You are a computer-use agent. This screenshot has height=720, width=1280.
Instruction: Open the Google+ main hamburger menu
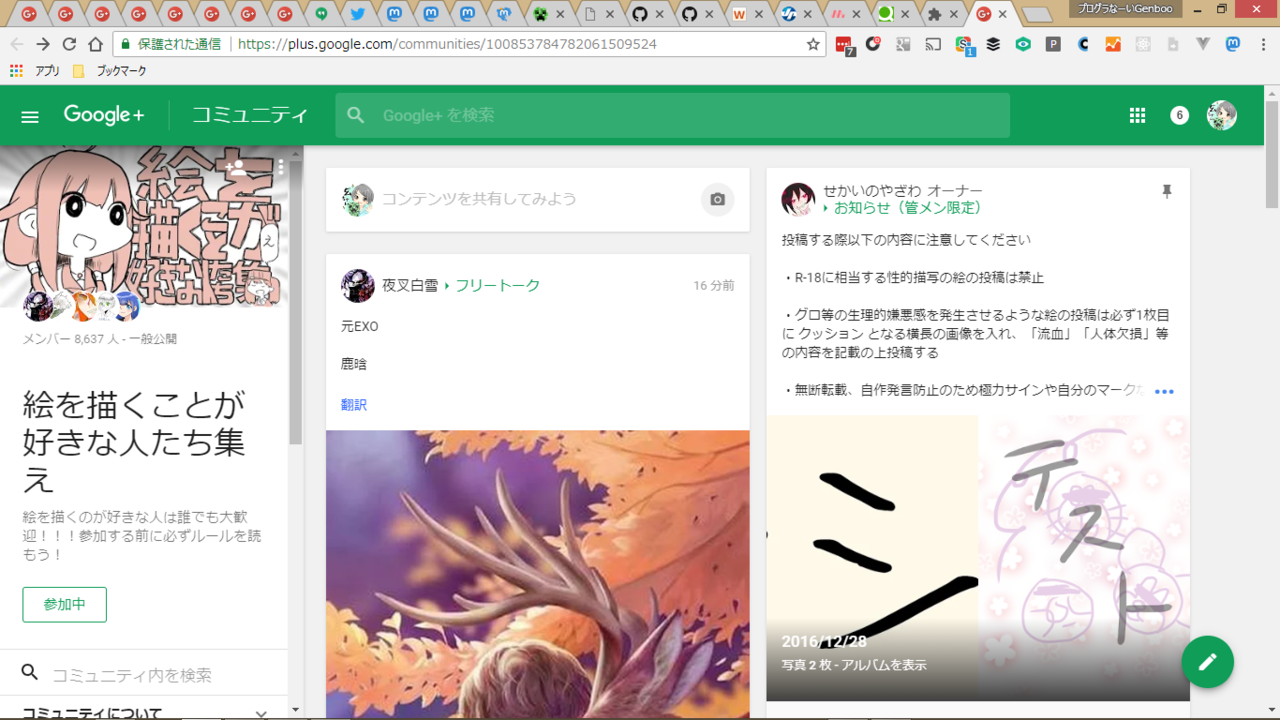click(x=30, y=116)
